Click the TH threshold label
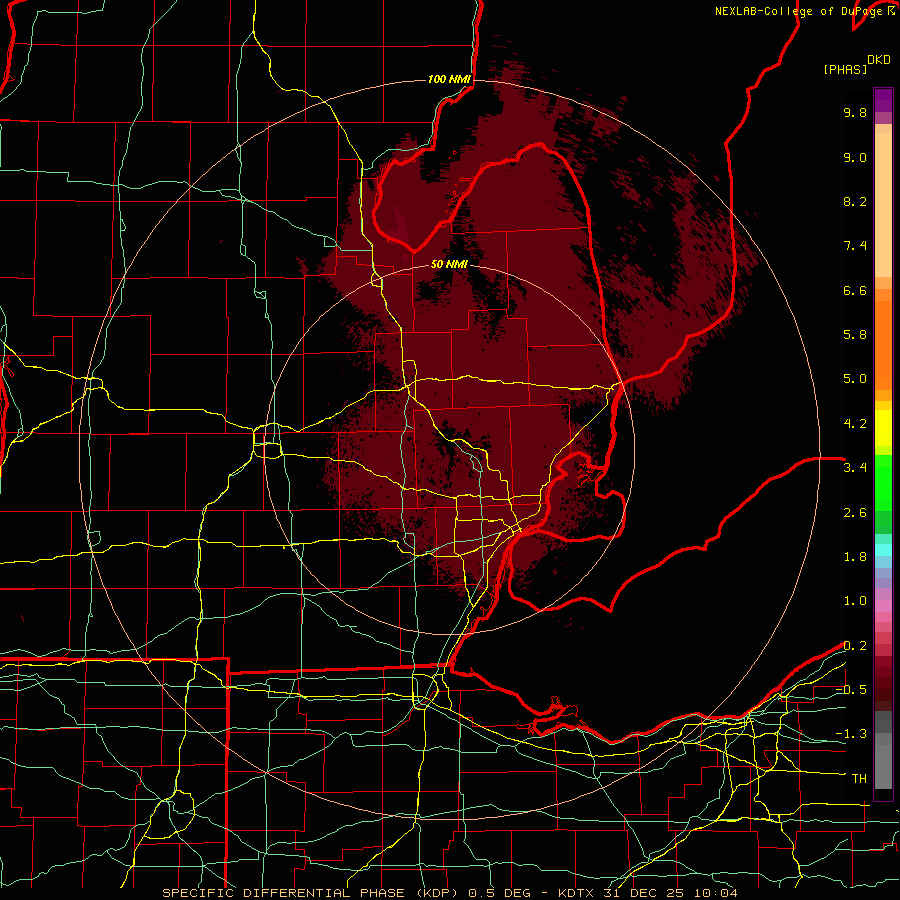 (859, 779)
